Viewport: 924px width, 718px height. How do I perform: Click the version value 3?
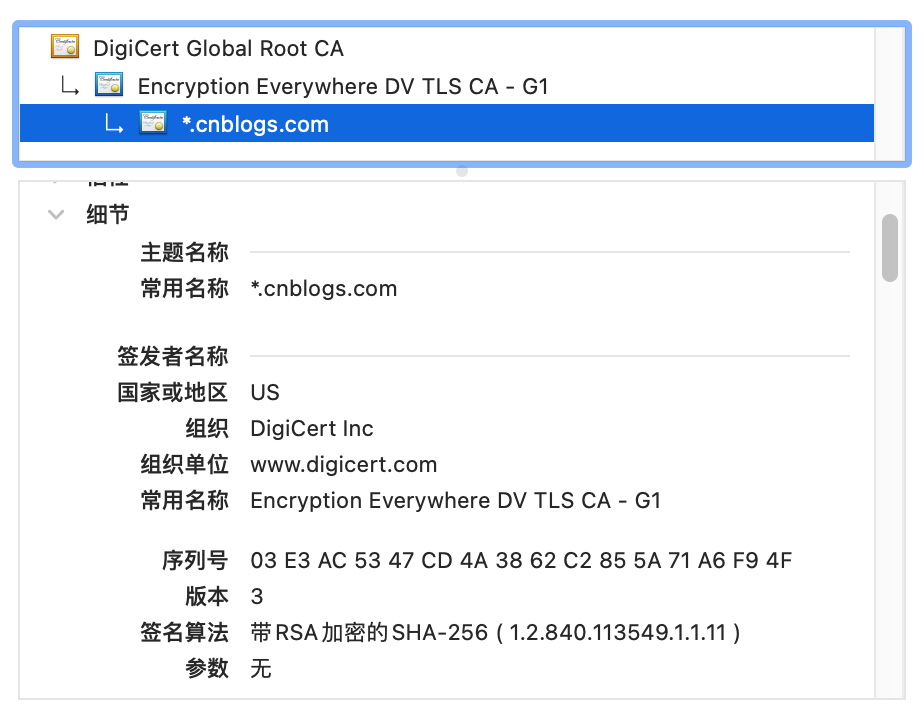257,597
